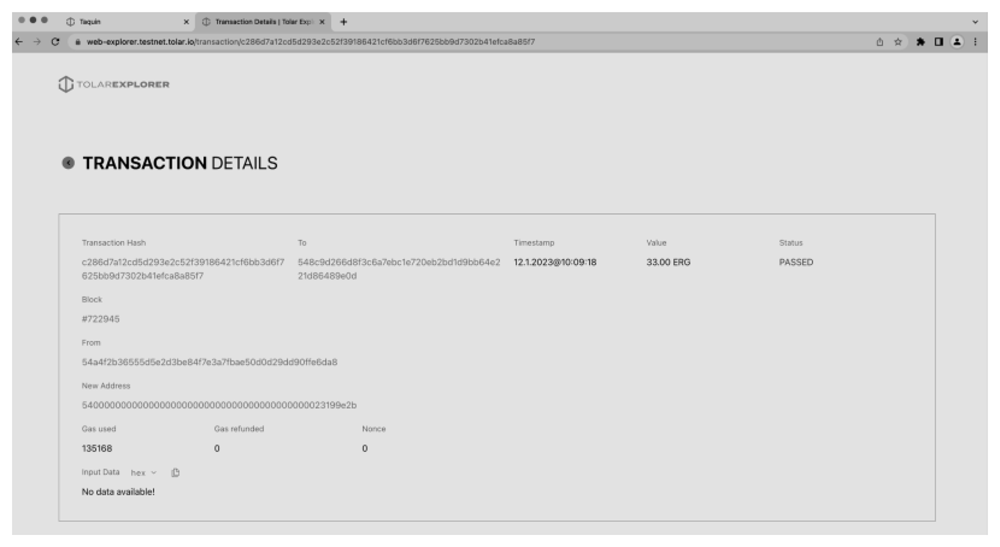Open block #722945
The width and height of the screenshot is (1000, 547).
101,319
